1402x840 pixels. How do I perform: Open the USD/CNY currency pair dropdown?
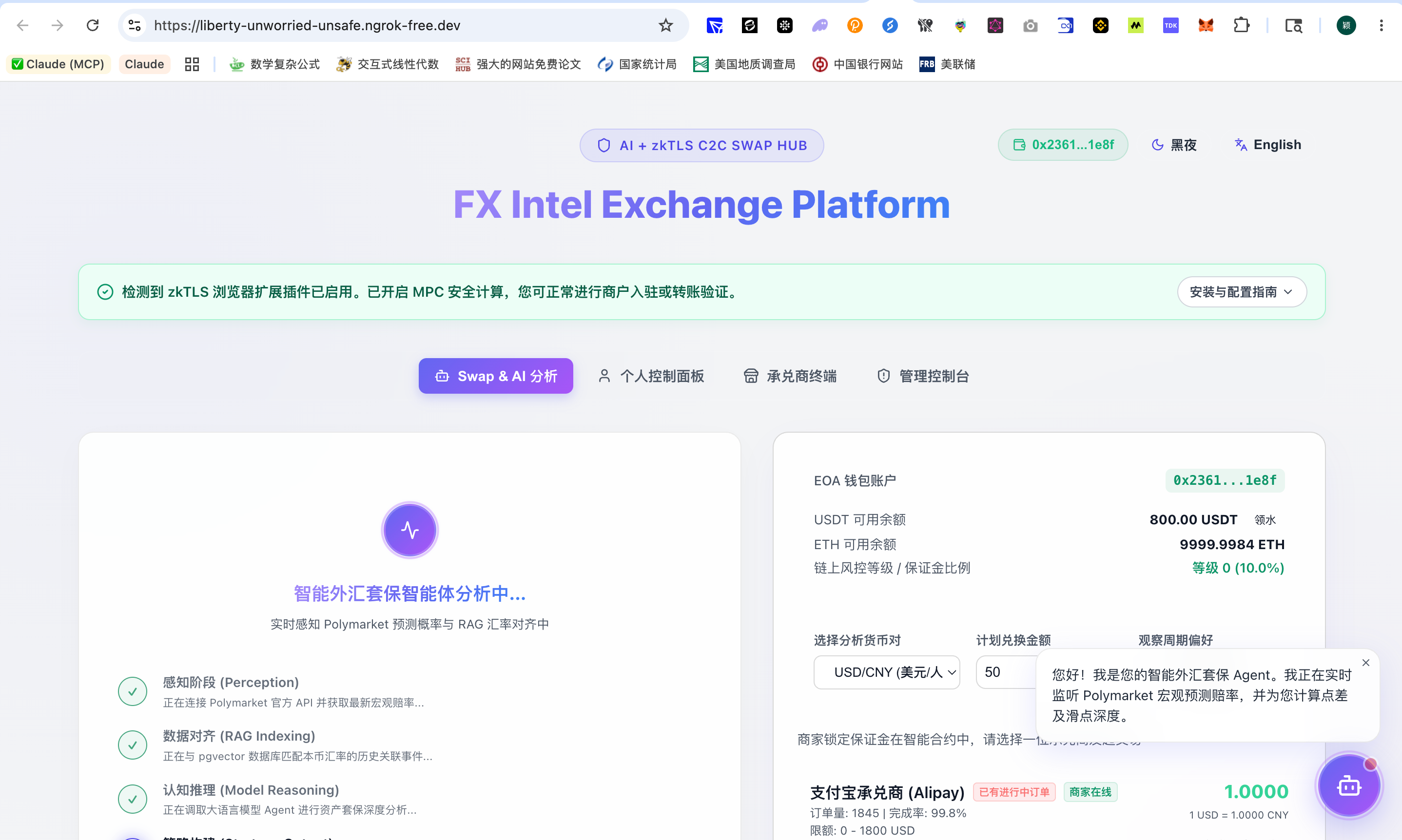887,672
